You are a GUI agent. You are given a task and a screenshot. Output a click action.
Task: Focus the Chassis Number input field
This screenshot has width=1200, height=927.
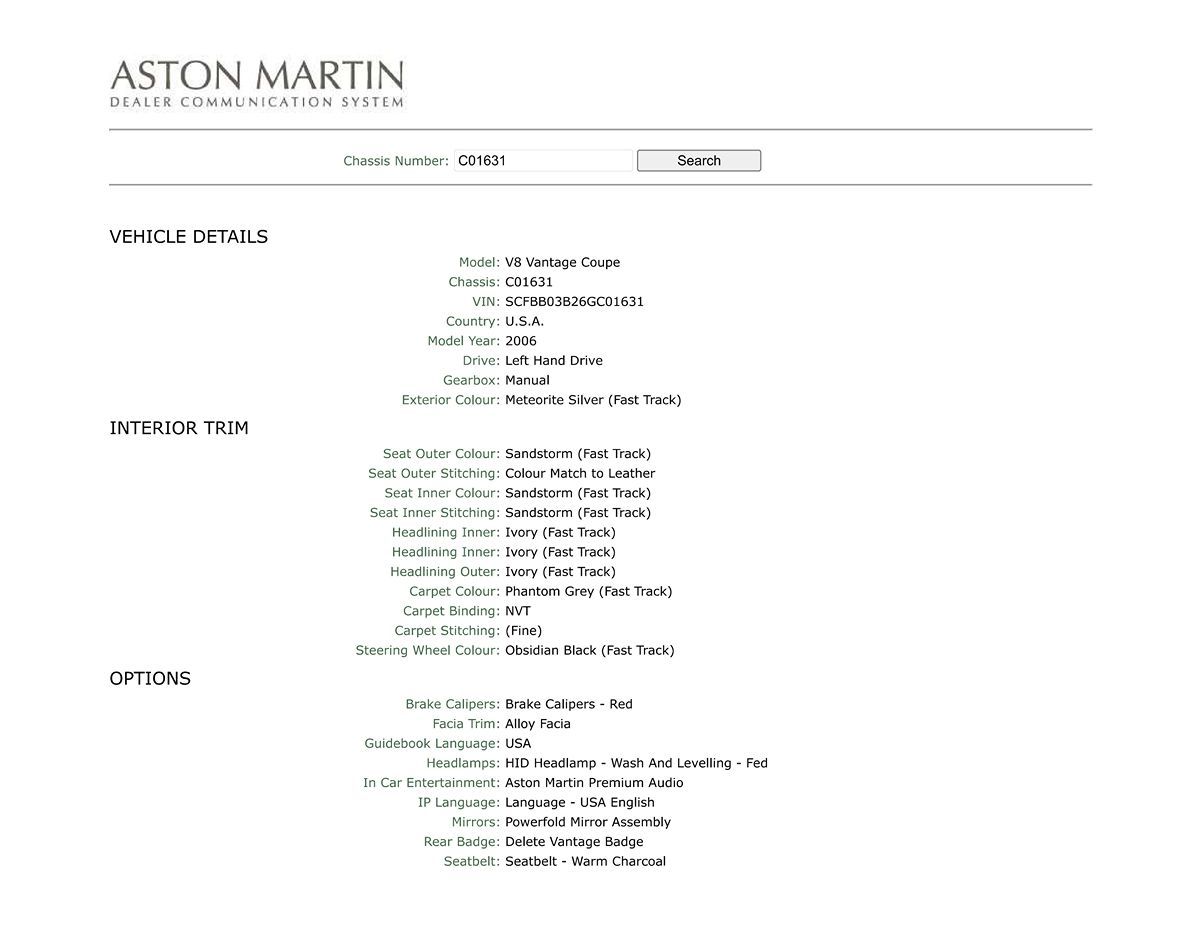point(542,160)
